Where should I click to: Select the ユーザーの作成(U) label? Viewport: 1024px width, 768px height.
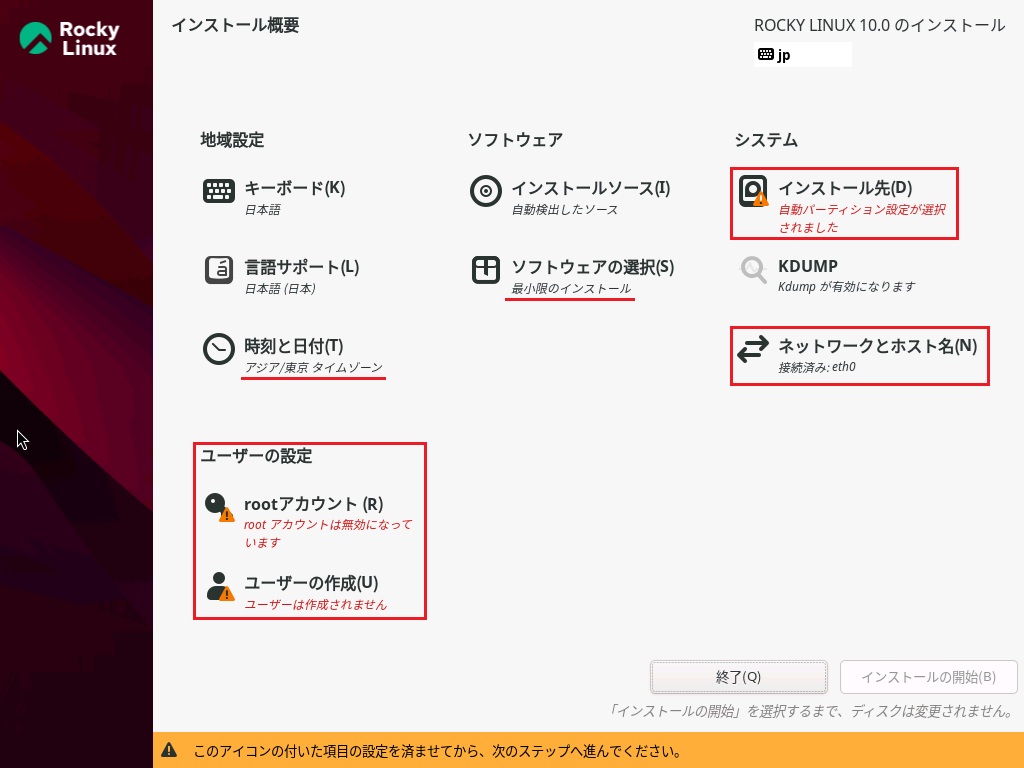click(x=311, y=583)
